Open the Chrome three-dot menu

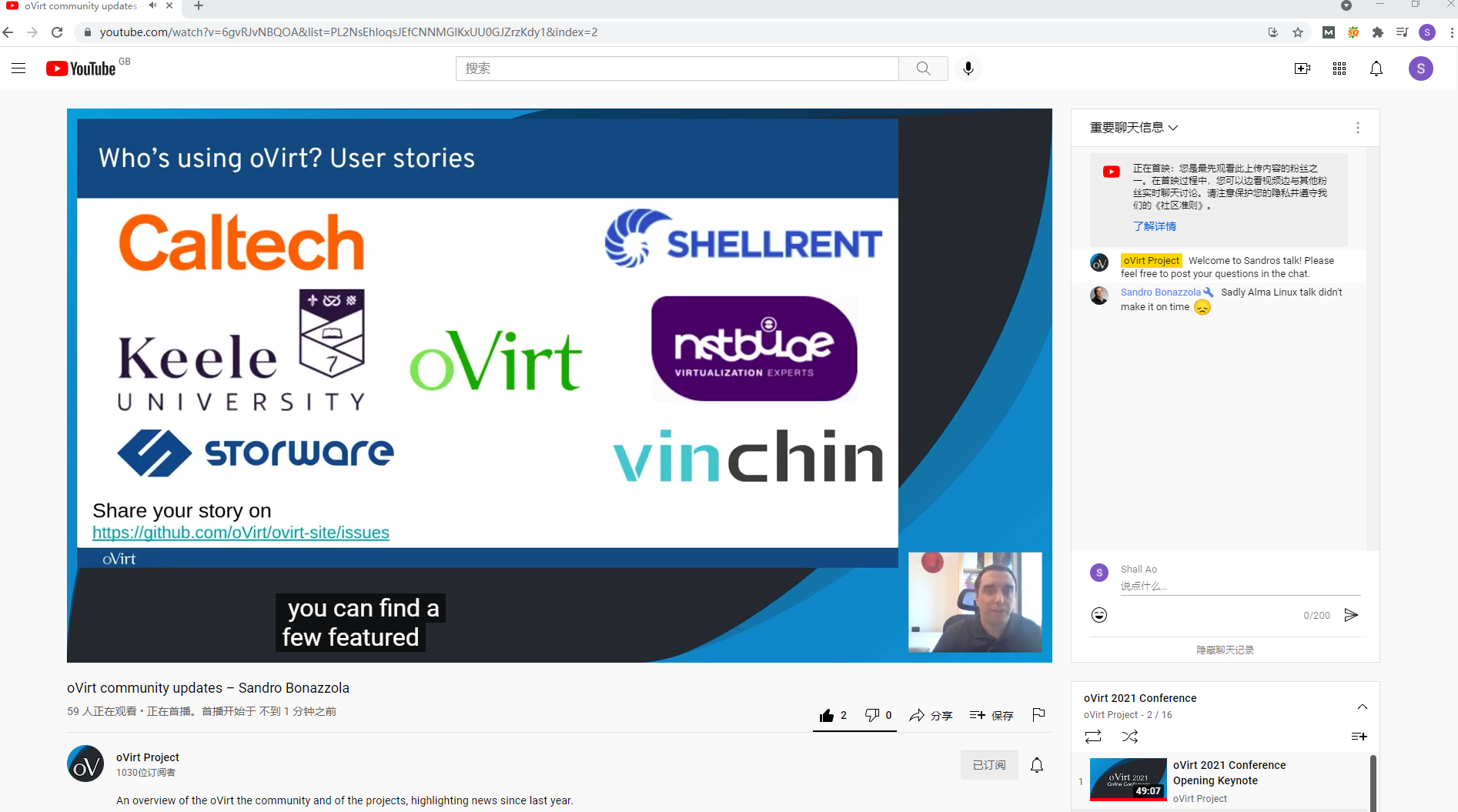1451,32
